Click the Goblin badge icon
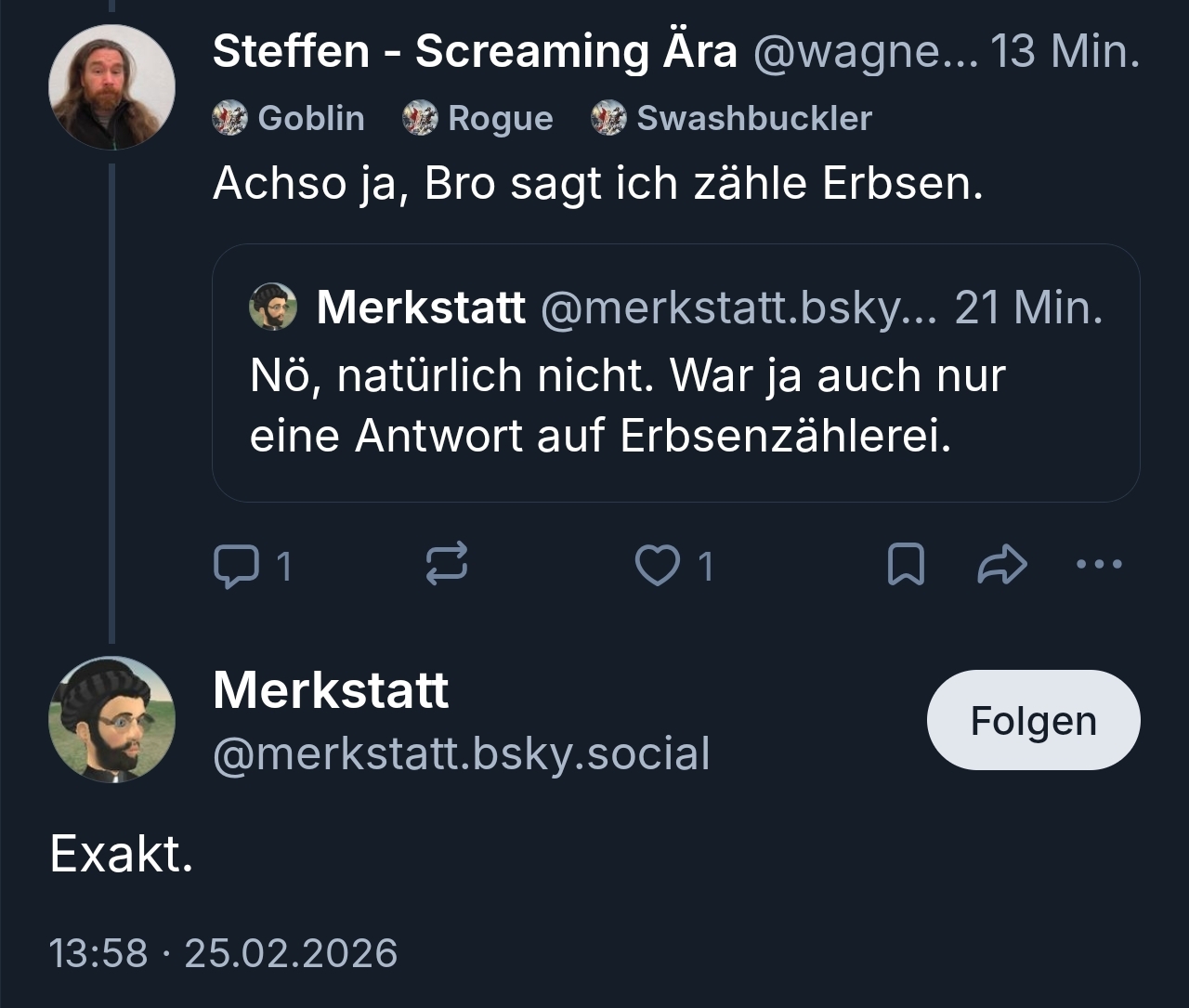The image size is (1189, 1008). tap(230, 118)
